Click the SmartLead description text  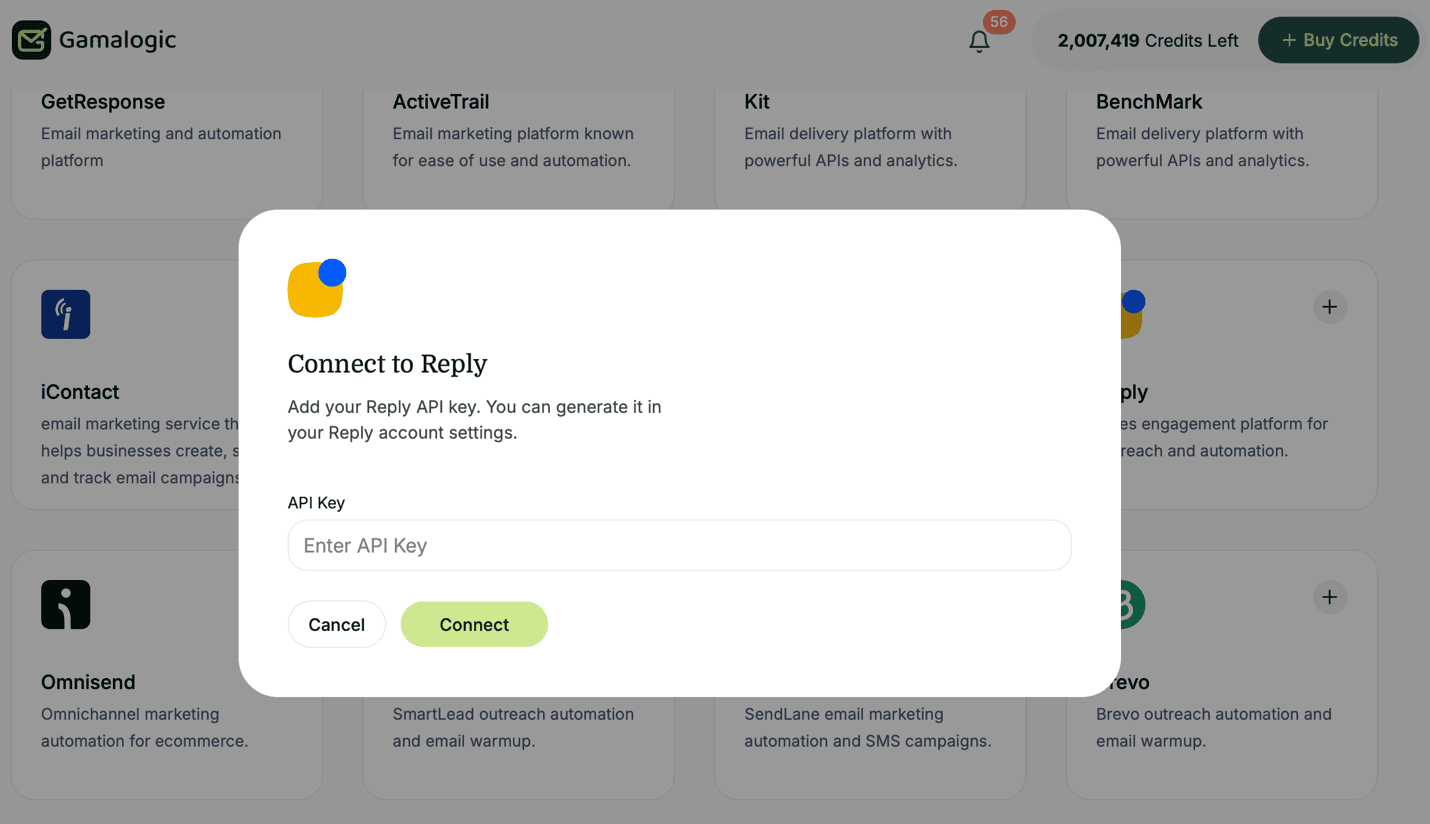point(513,727)
